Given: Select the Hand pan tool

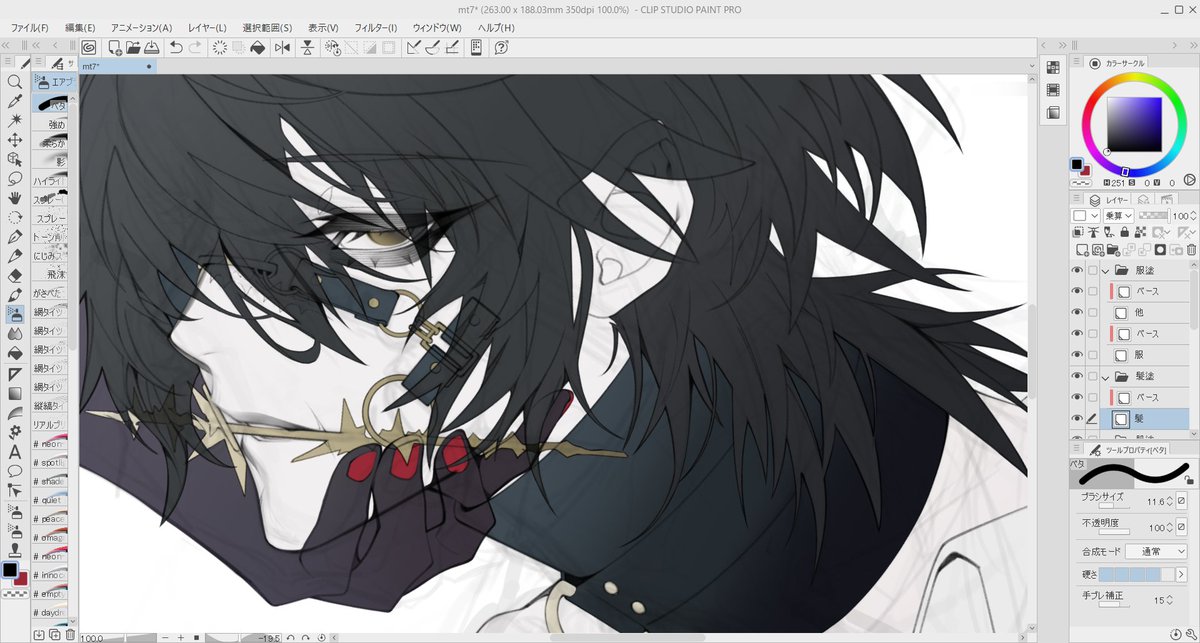Looking at the screenshot, I should tap(15, 198).
